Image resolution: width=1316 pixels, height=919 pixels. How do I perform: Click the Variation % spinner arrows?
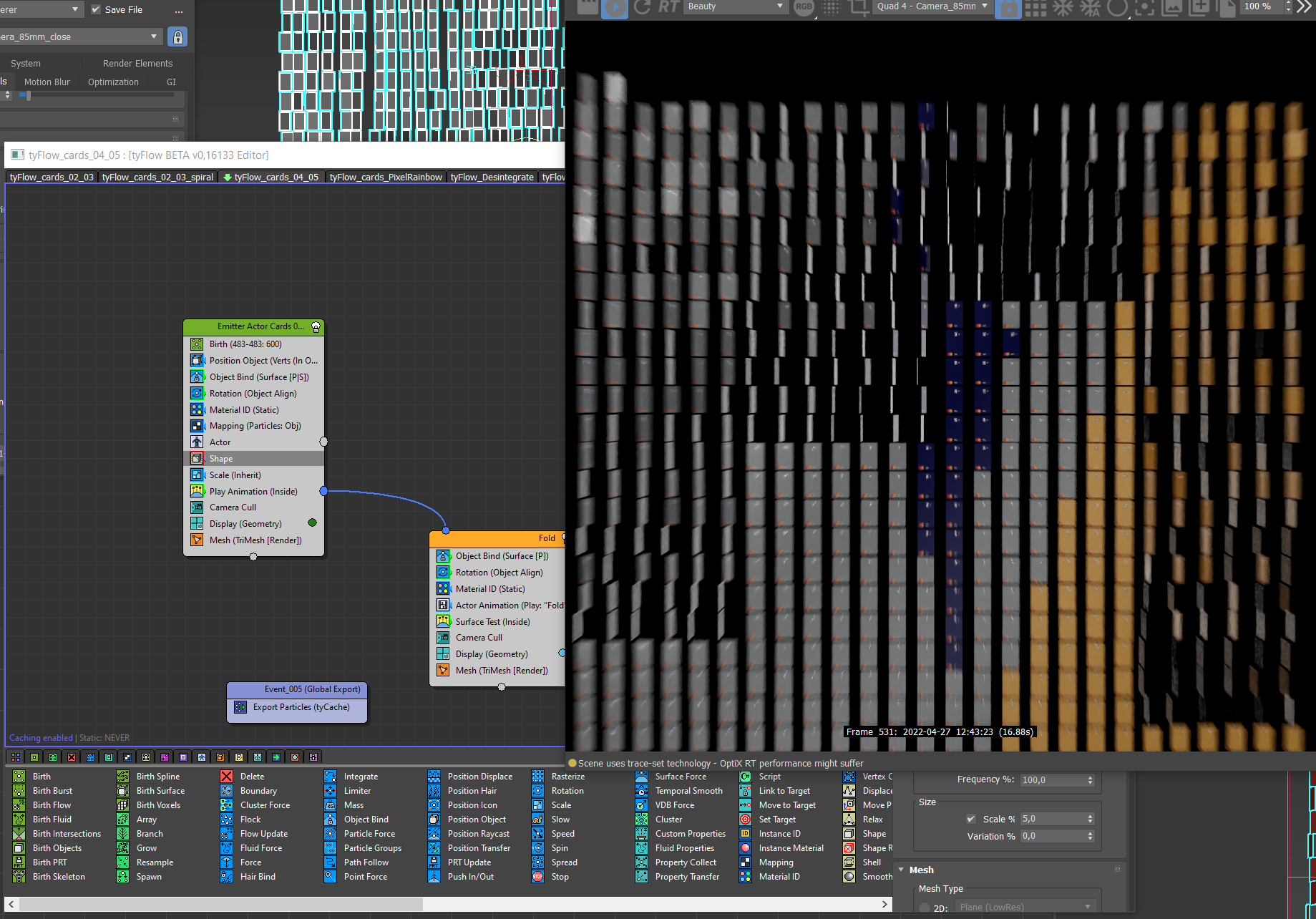pyautogui.click(x=1090, y=836)
